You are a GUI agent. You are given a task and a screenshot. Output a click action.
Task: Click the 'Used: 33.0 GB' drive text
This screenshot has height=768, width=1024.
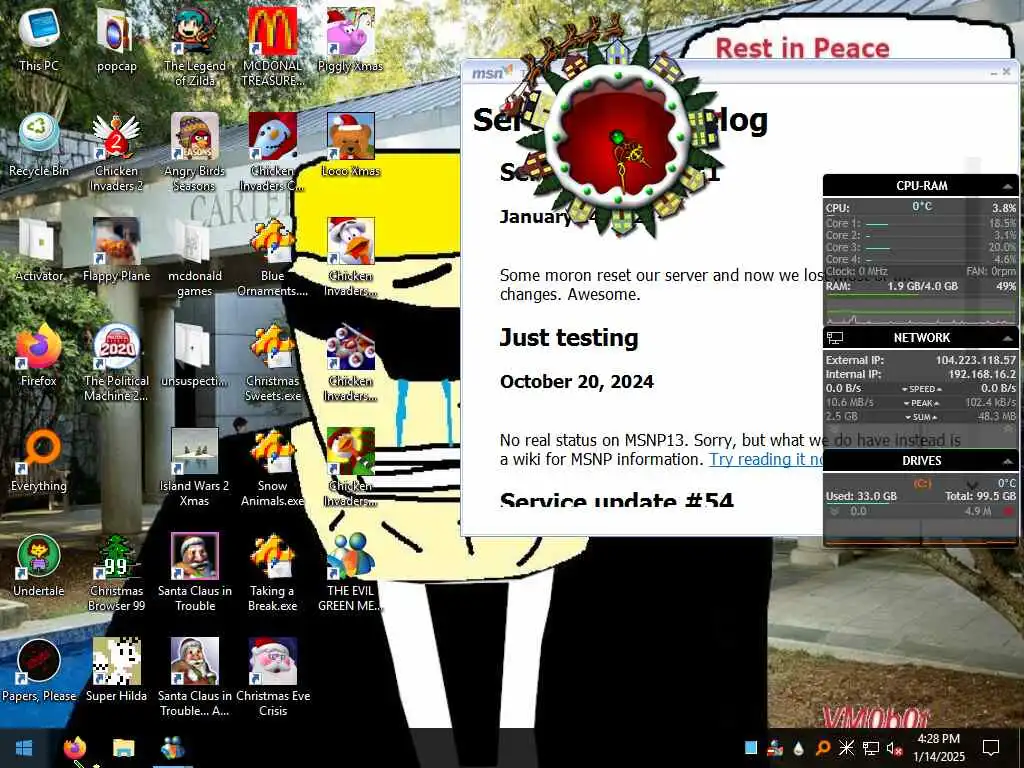(x=861, y=496)
